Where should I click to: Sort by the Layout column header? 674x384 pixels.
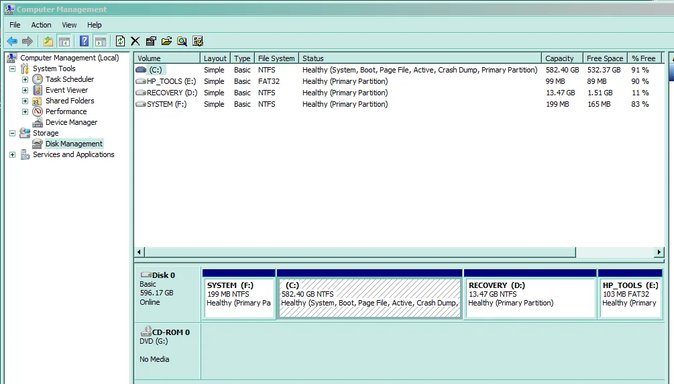point(215,58)
